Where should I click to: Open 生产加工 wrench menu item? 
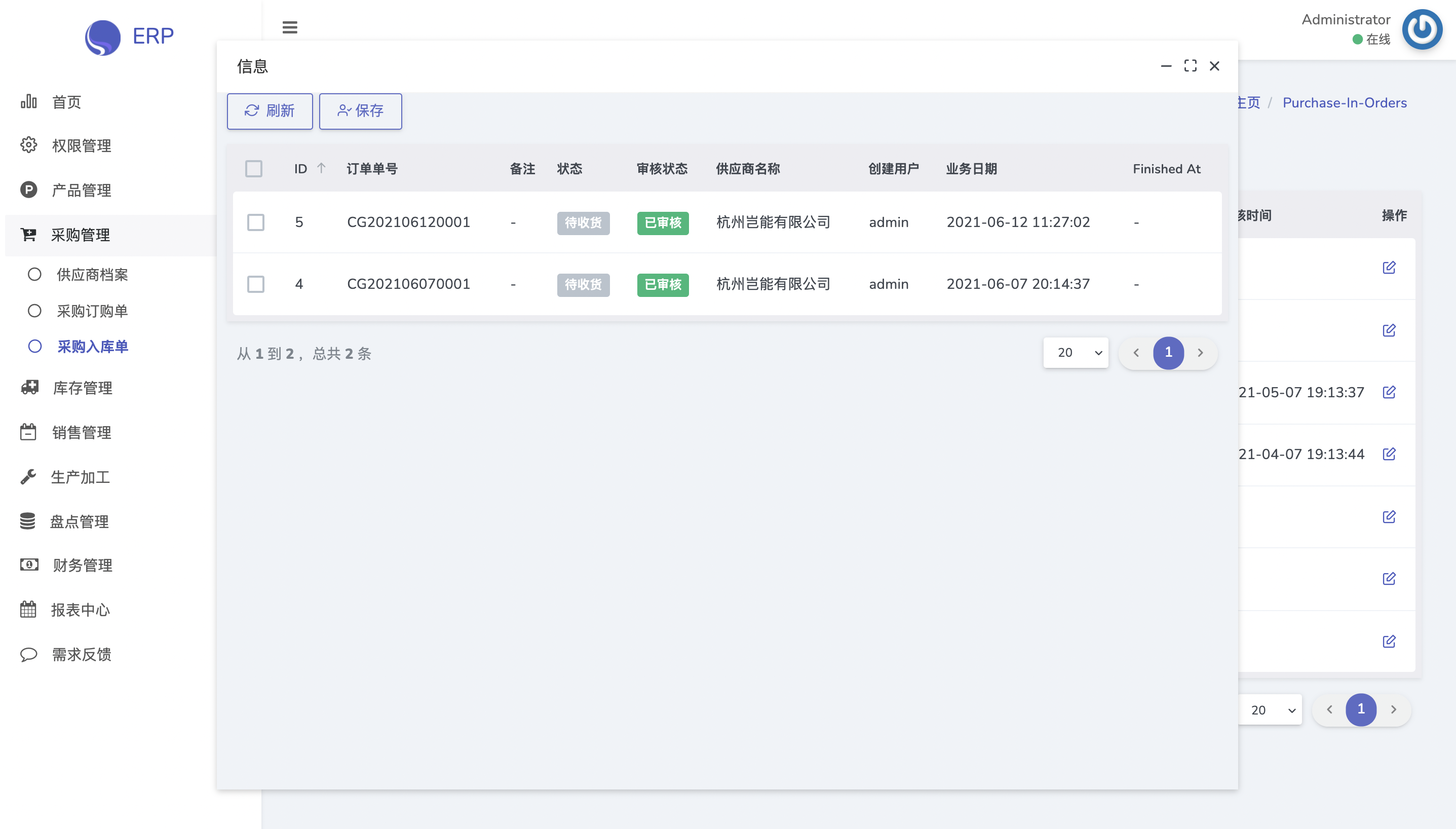tap(80, 477)
